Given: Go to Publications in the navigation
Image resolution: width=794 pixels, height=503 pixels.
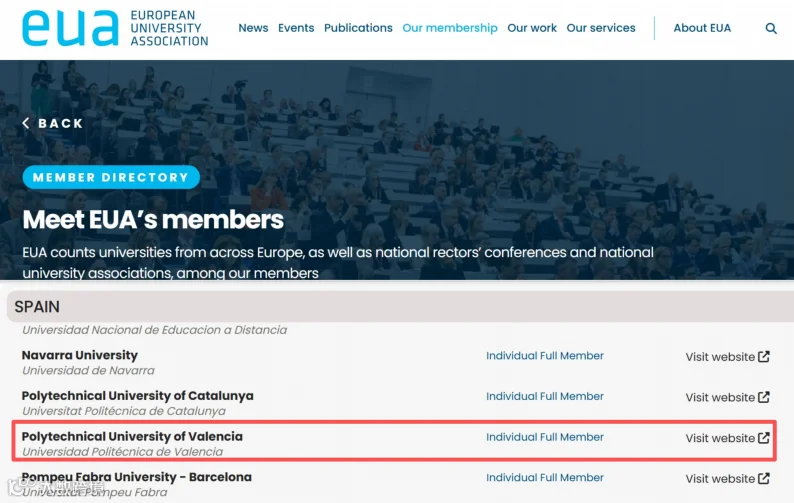Looking at the screenshot, I should tap(358, 28).
